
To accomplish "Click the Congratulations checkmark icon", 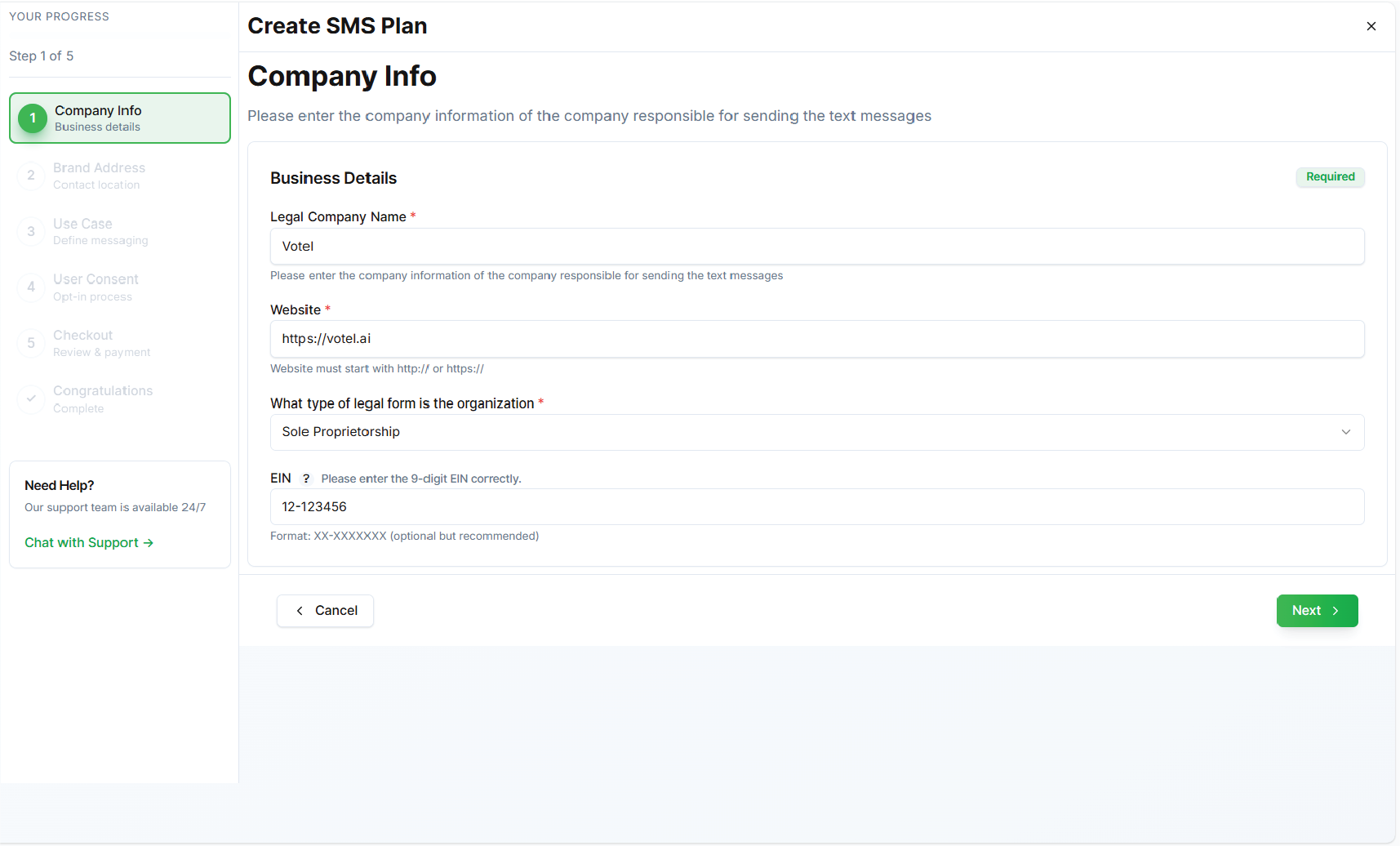I will coord(31,399).
